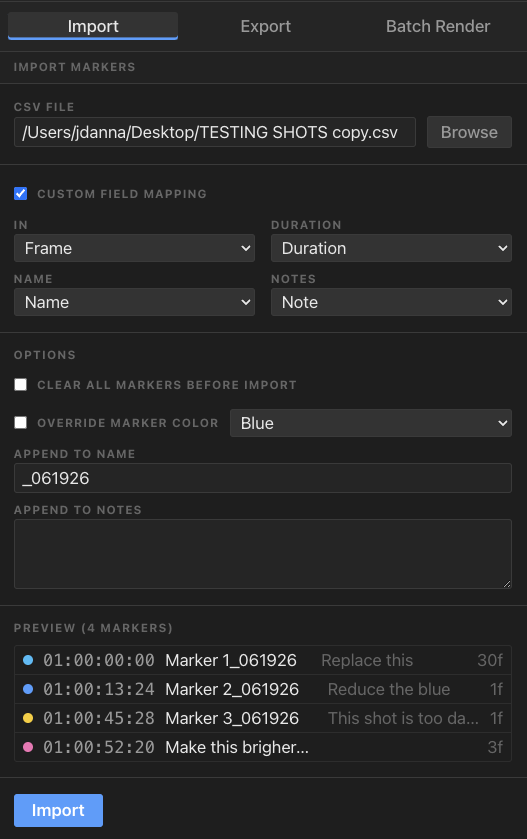The image size is (527, 839).
Task: Select the 'Make this brigher...' preview row
Action: click(x=263, y=747)
